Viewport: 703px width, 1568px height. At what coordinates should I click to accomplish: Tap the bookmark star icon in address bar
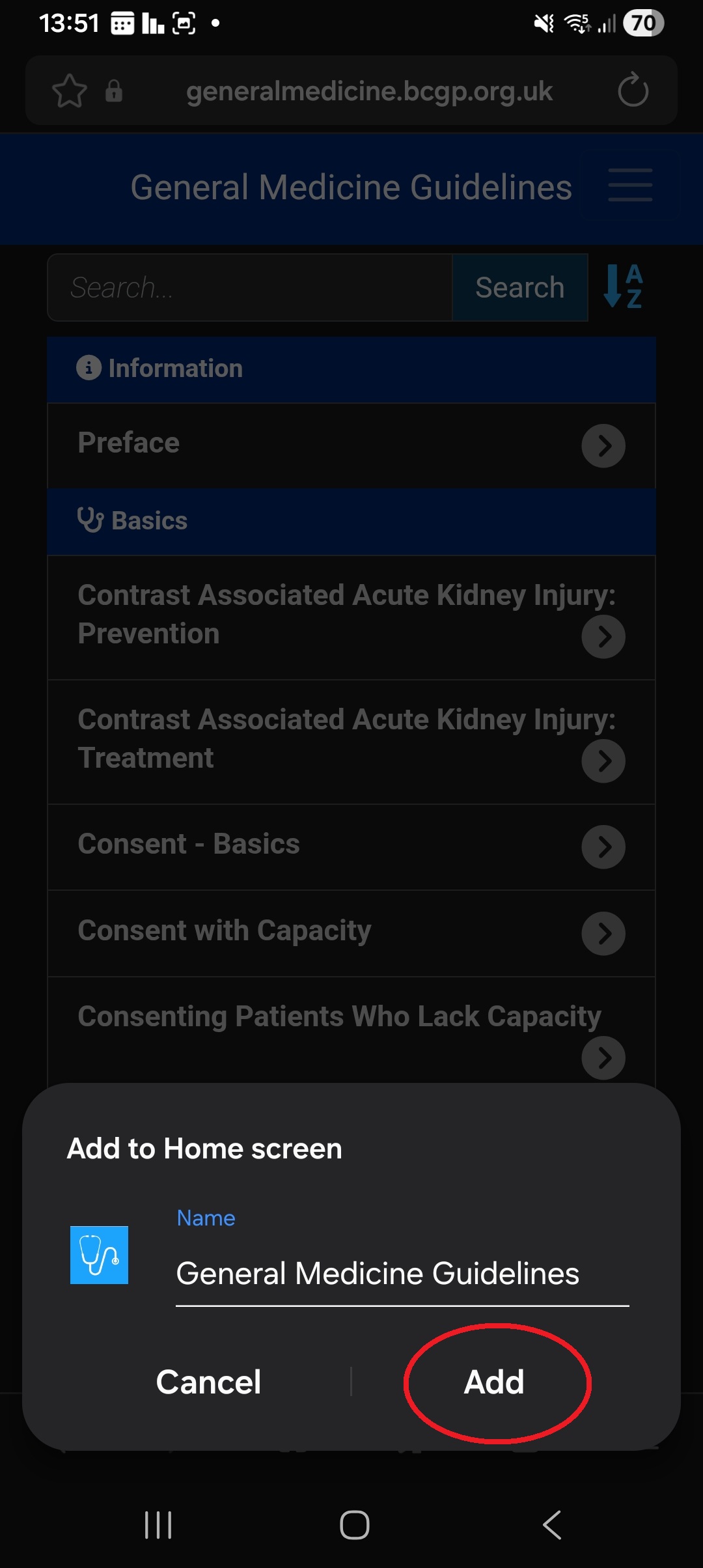click(70, 91)
